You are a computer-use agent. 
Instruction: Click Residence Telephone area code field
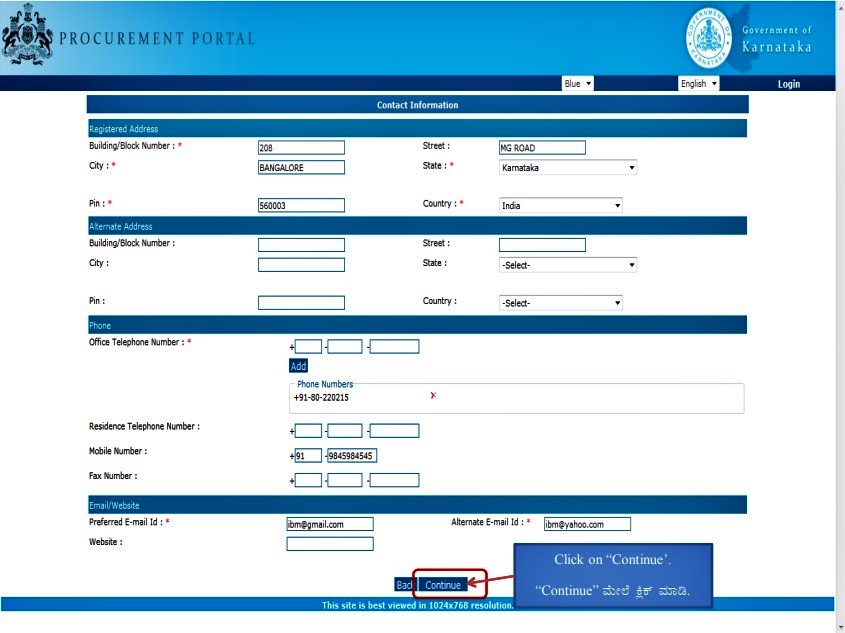point(345,431)
